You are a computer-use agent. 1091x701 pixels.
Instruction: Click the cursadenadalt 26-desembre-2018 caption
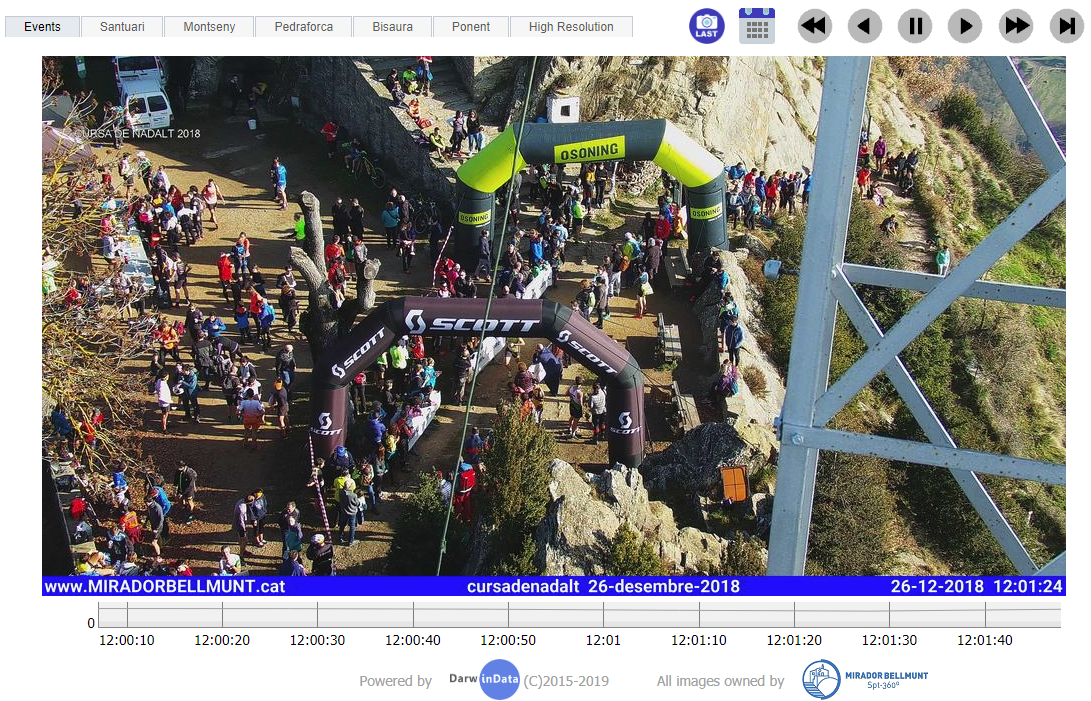(603, 586)
